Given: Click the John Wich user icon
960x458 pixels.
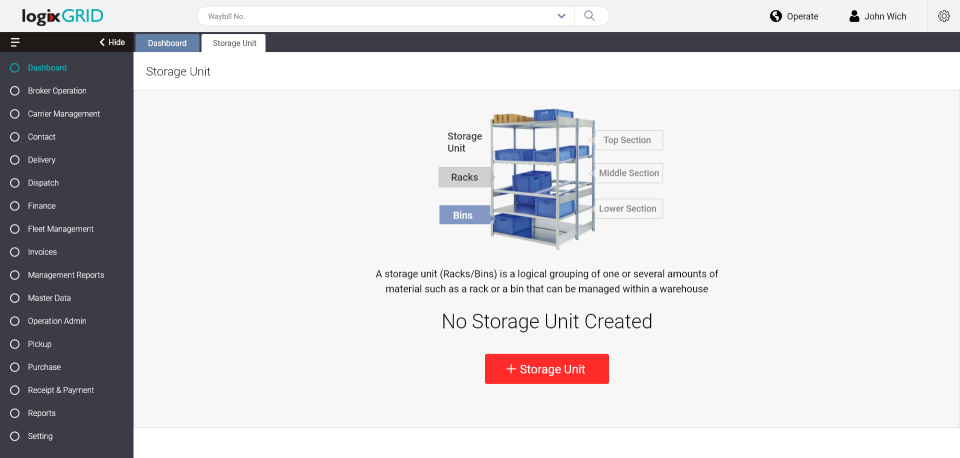Looking at the screenshot, I should pos(855,16).
